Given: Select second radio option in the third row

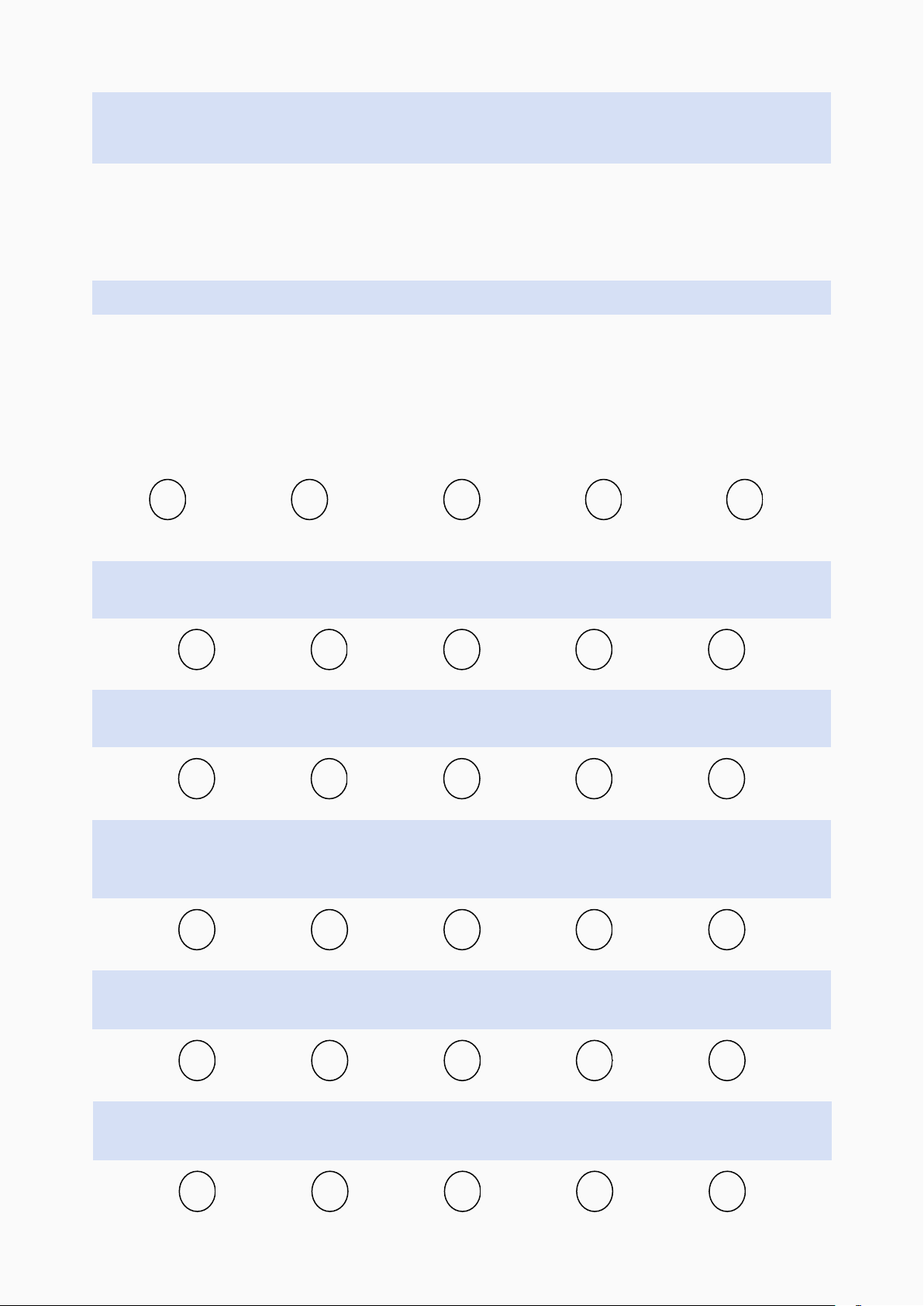Looking at the screenshot, I should [329, 778].
